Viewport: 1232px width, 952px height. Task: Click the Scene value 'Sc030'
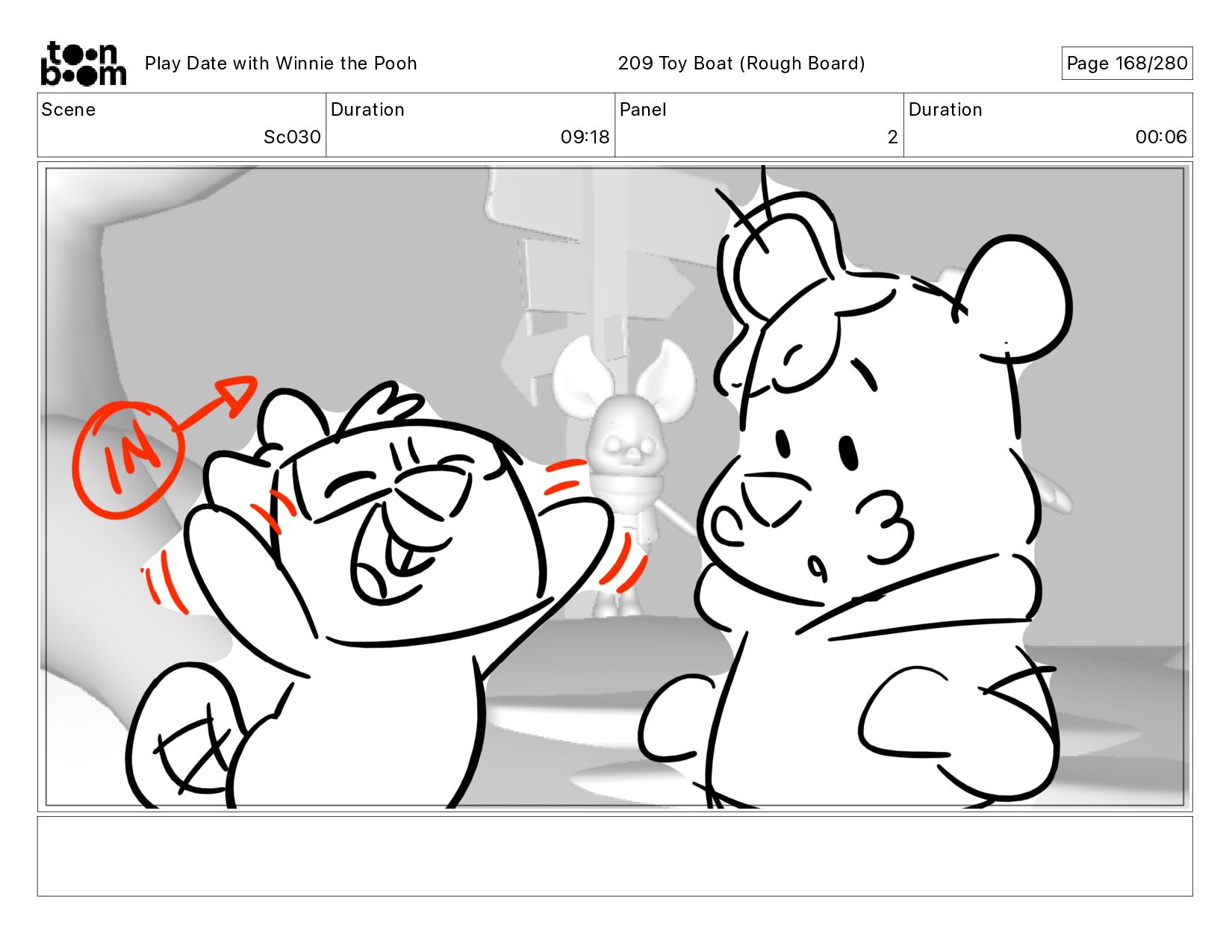click(x=292, y=137)
